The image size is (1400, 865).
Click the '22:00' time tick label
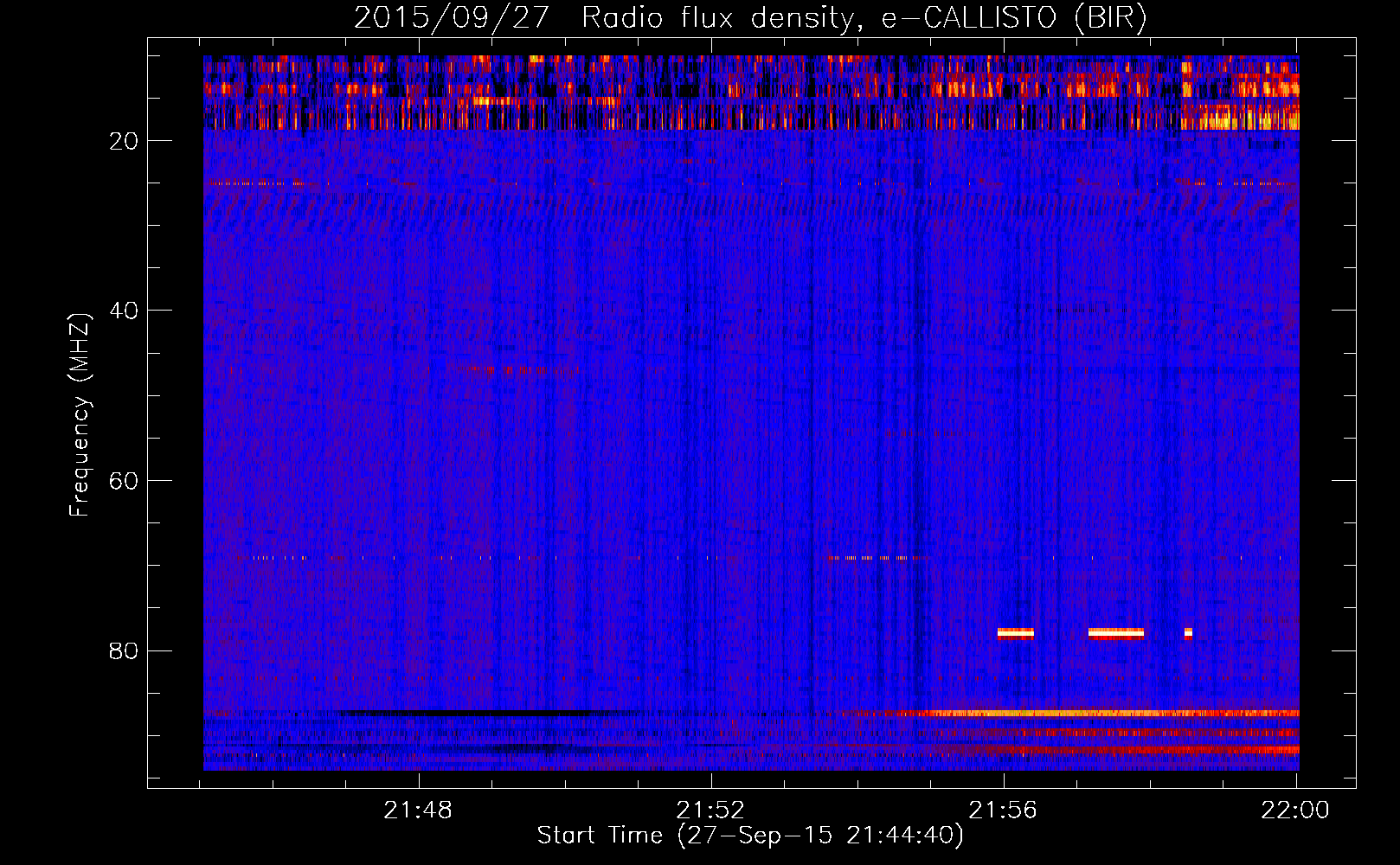1295,811
